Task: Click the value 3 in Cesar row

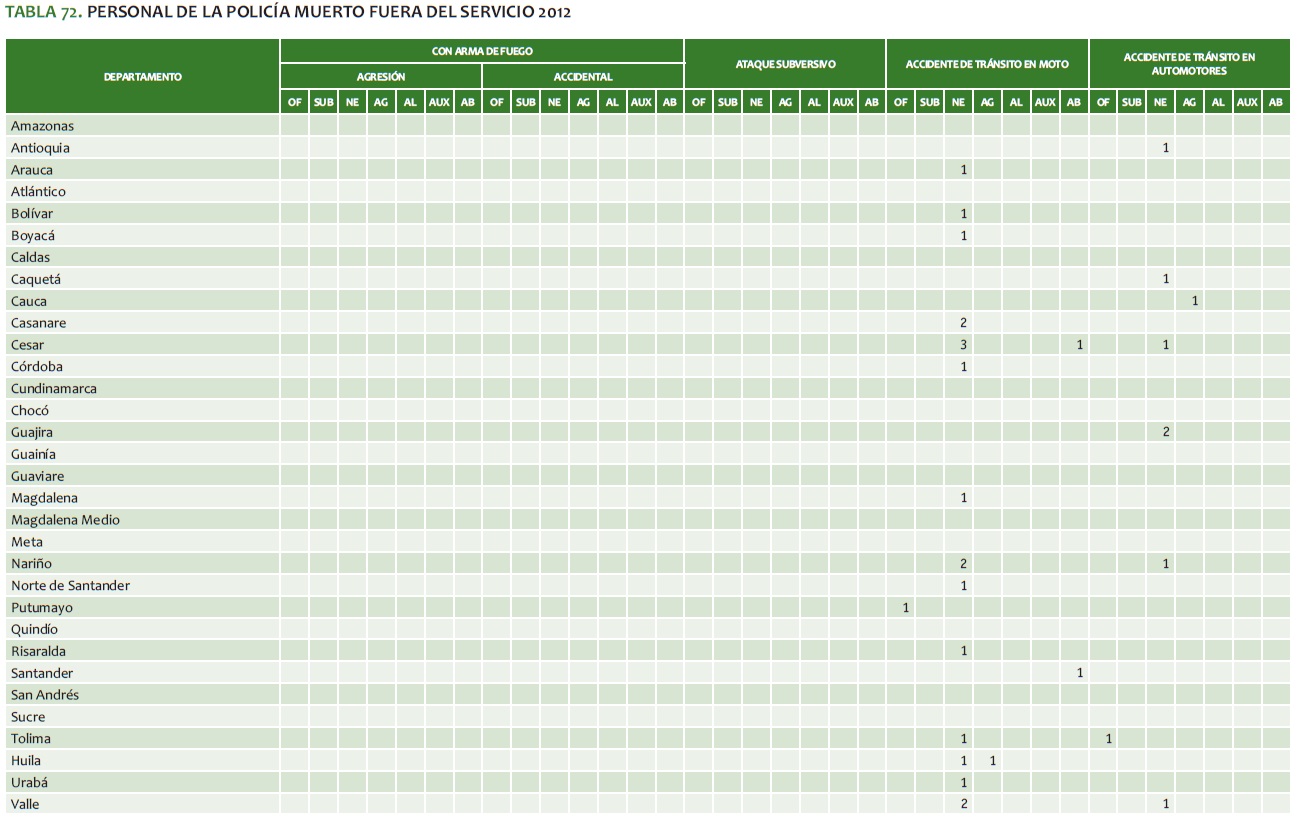Action: coord(963,345)
